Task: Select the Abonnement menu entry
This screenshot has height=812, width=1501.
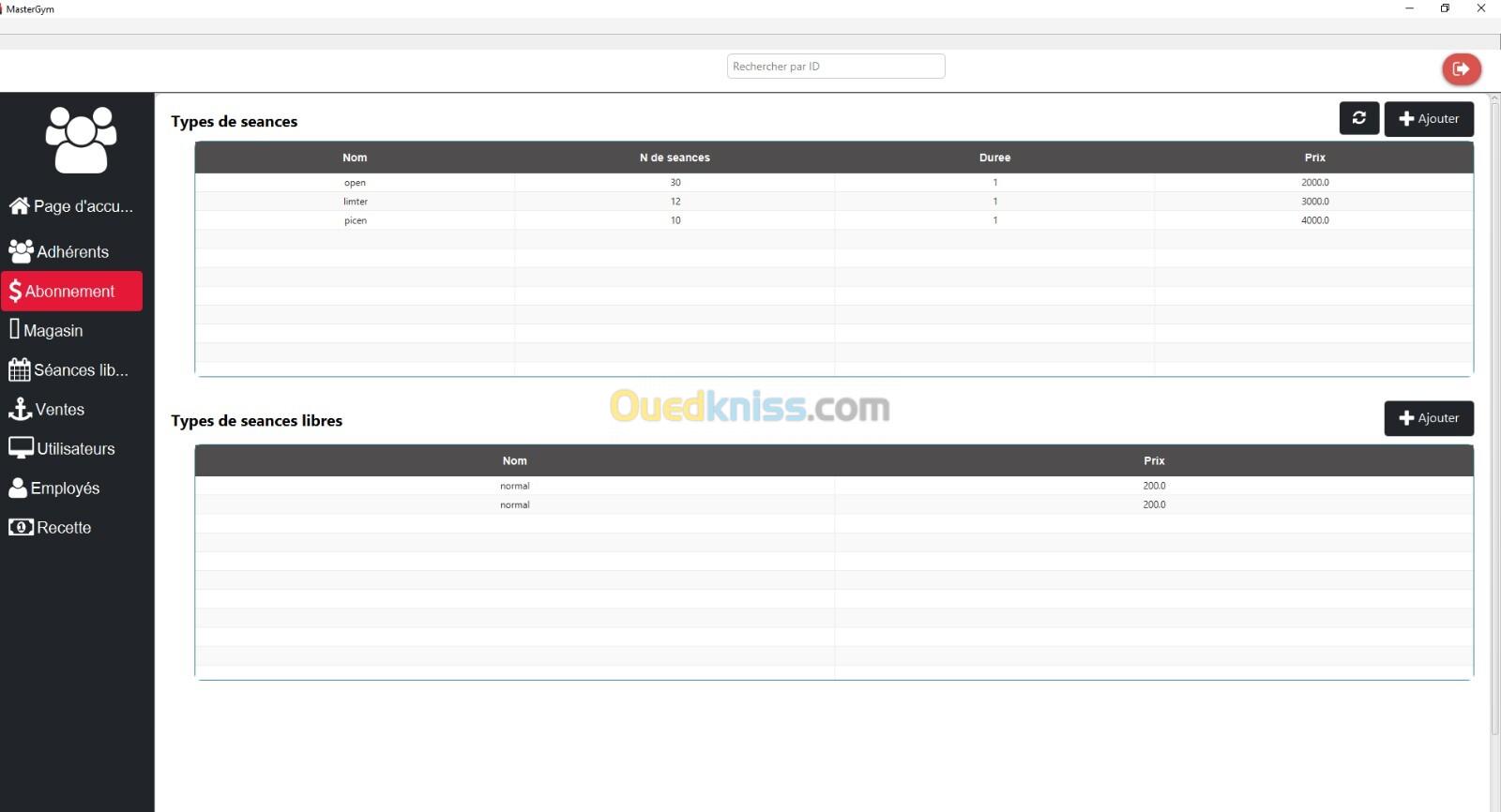Action: tap(72, 292)
